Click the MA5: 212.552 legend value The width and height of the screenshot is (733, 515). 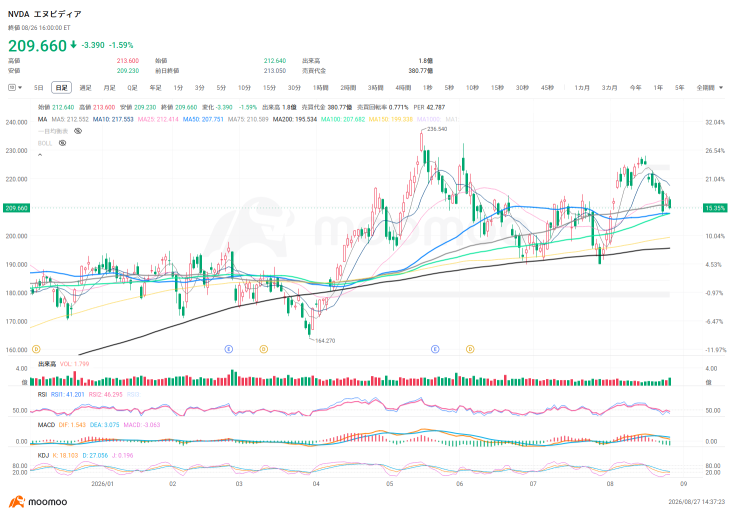[x=70, y=119]
